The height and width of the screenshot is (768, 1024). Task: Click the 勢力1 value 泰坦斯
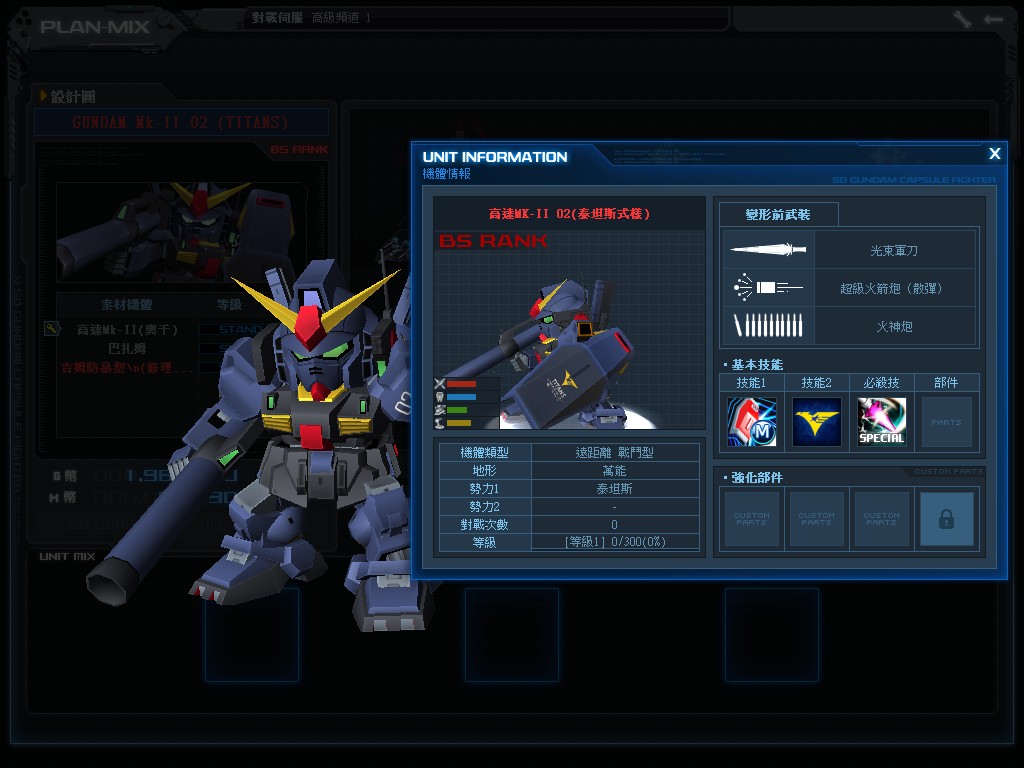pos(615,488)
